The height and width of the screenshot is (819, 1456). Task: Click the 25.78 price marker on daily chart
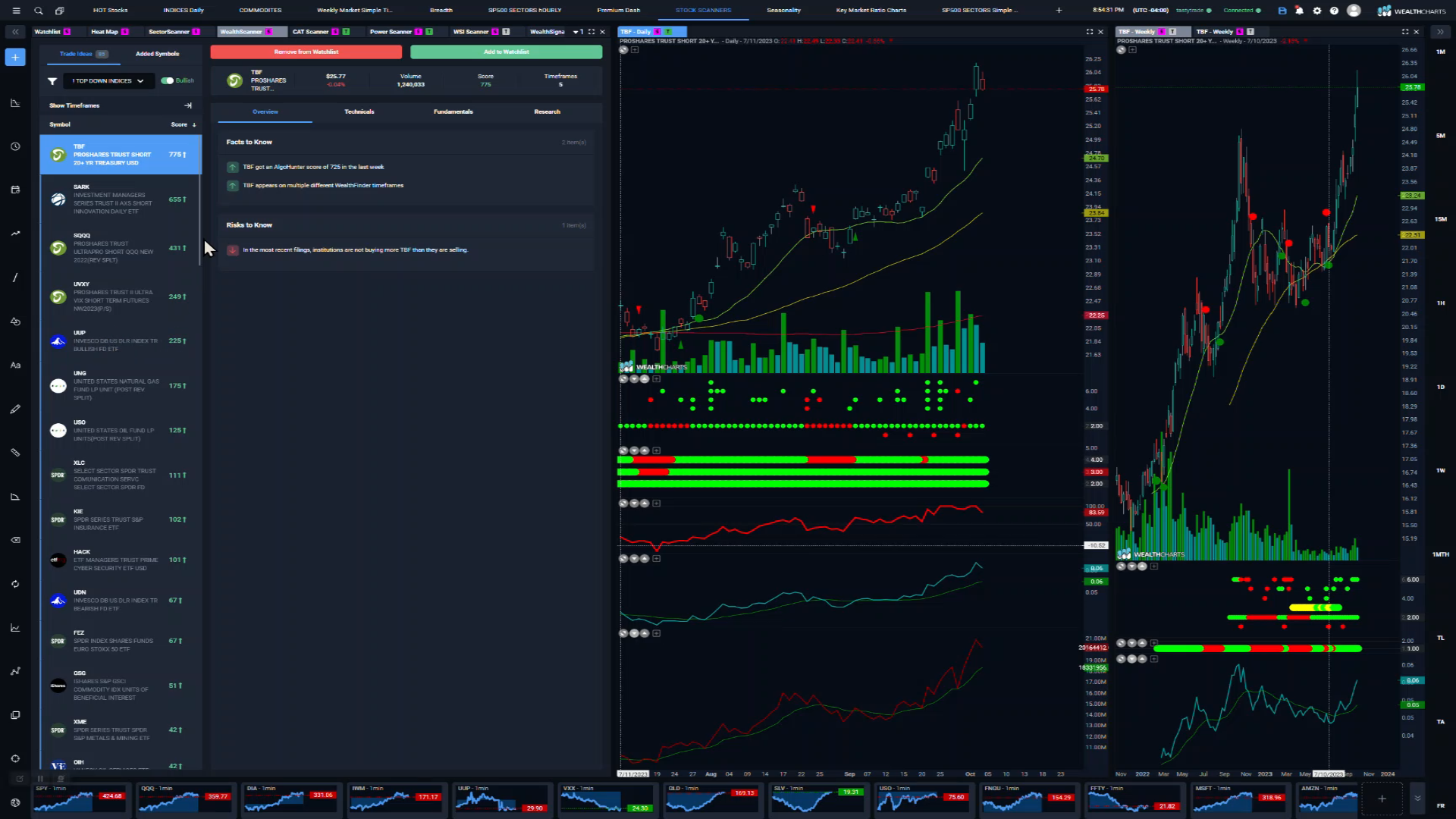[1097, 89]
